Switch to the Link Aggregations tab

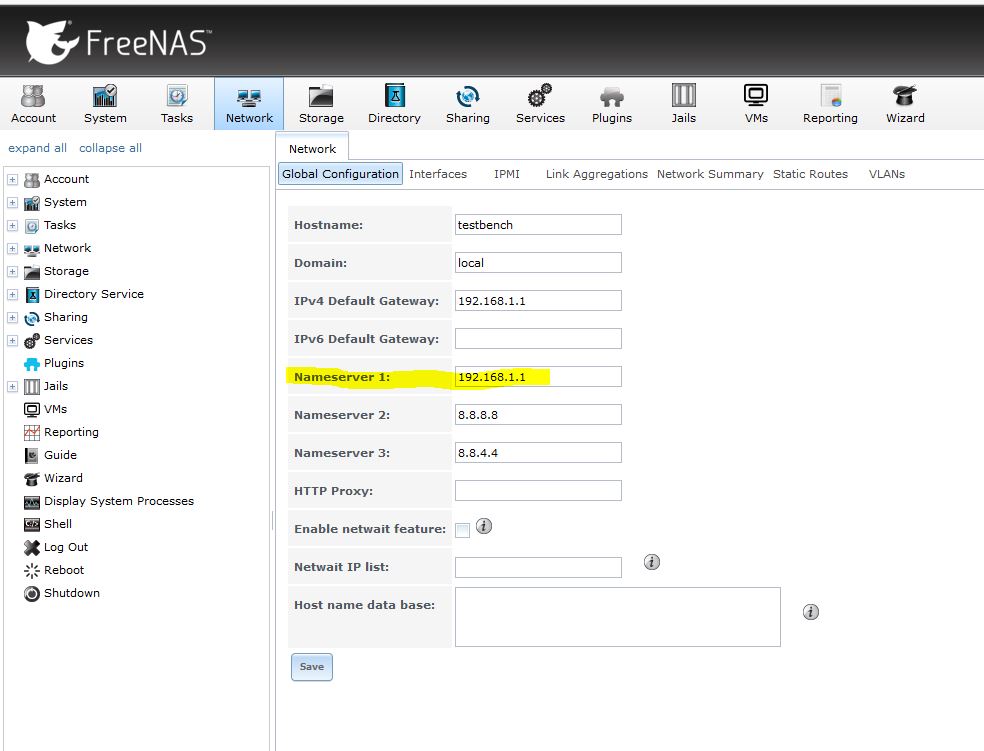pos(596,174)
